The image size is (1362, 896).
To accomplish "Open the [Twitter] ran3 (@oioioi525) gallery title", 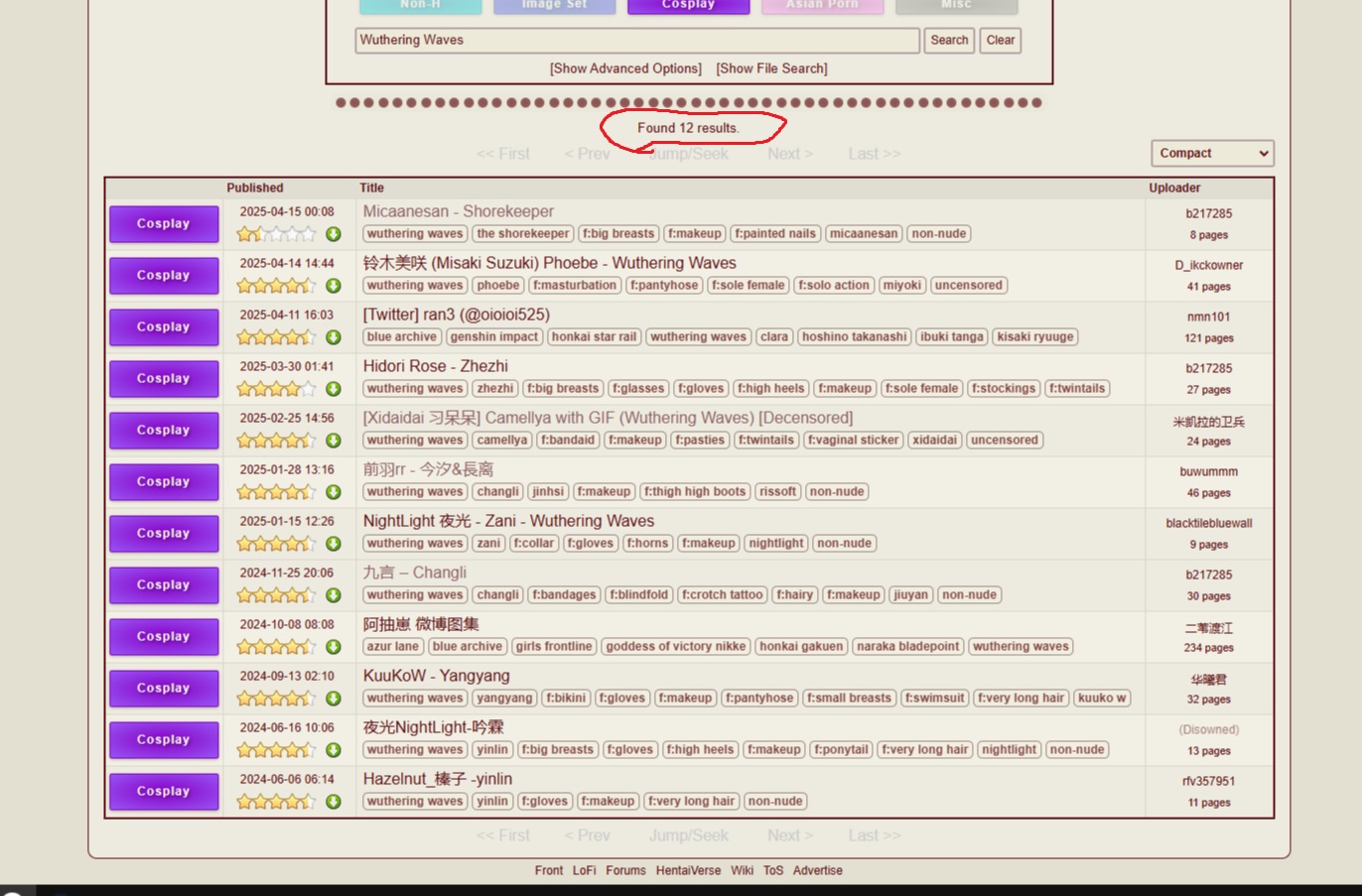I will [x=457, y=315].
